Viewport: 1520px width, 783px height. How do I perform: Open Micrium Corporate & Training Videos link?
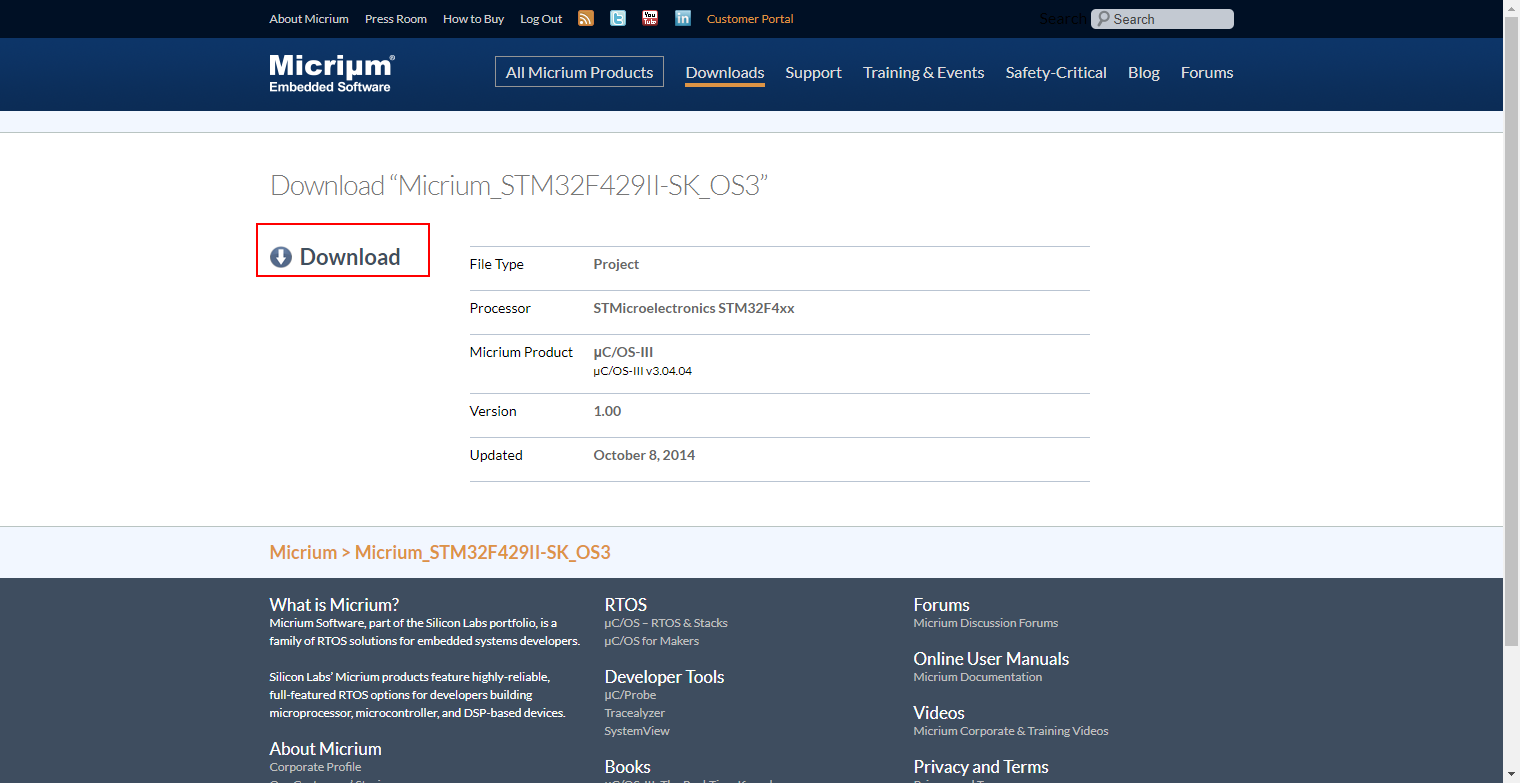(1011, 731)
